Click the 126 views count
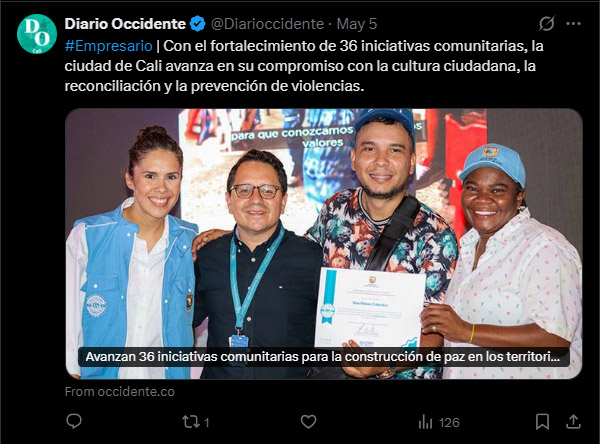Image resolution: width=600 pixels, height=444 pixels. click(449, 423)
